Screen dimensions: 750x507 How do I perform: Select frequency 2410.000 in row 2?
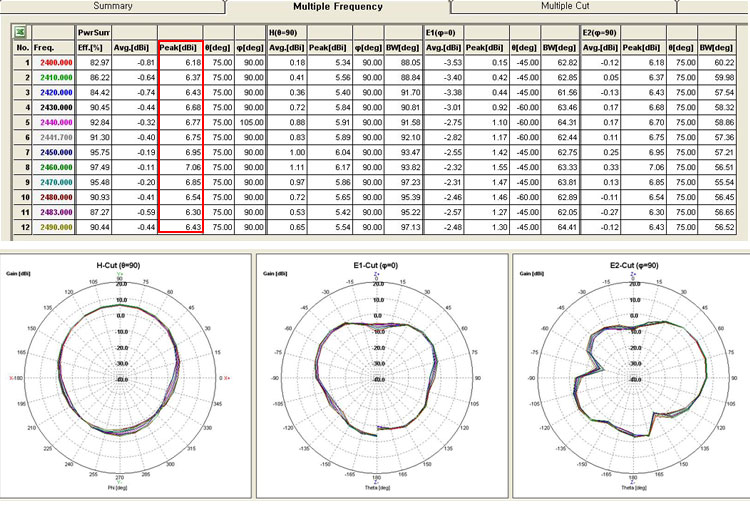click(53, 77)
